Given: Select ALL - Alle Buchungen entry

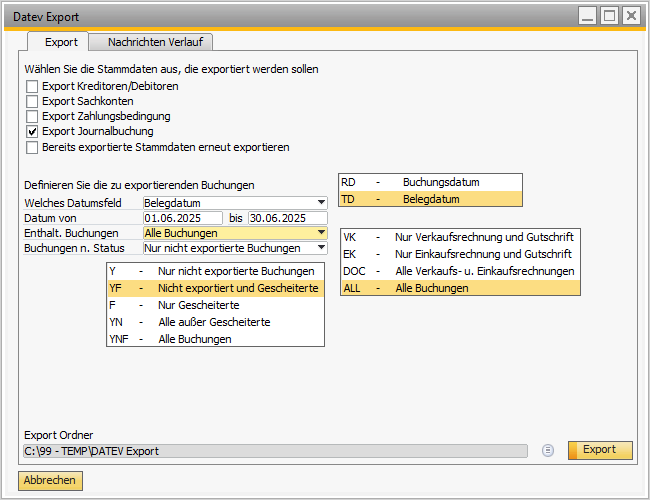Looking at the screenshot, I should (460, 288).
